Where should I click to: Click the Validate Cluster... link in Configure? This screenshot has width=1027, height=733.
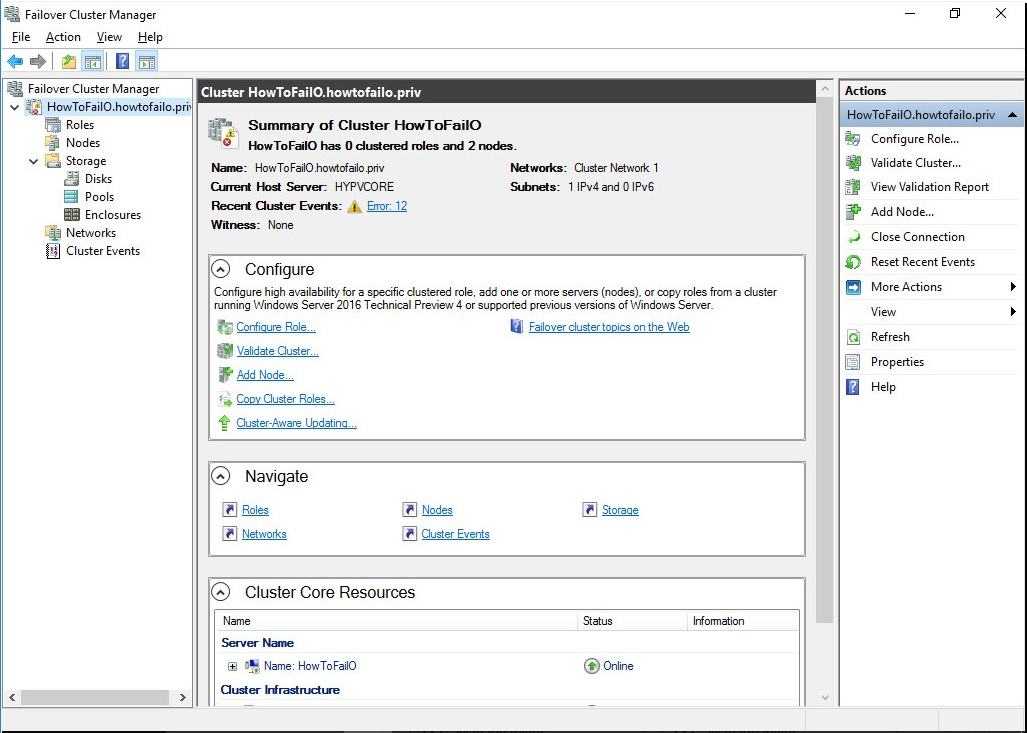click(278, 351)
